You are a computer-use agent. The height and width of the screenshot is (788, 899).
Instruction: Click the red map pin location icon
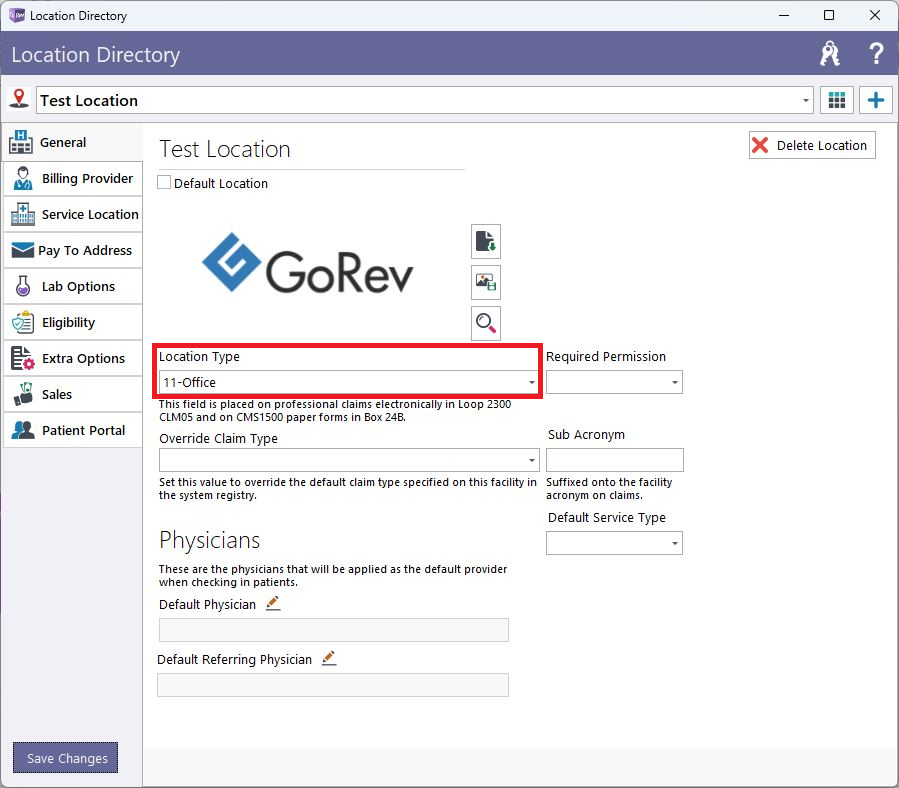(19, 99)
